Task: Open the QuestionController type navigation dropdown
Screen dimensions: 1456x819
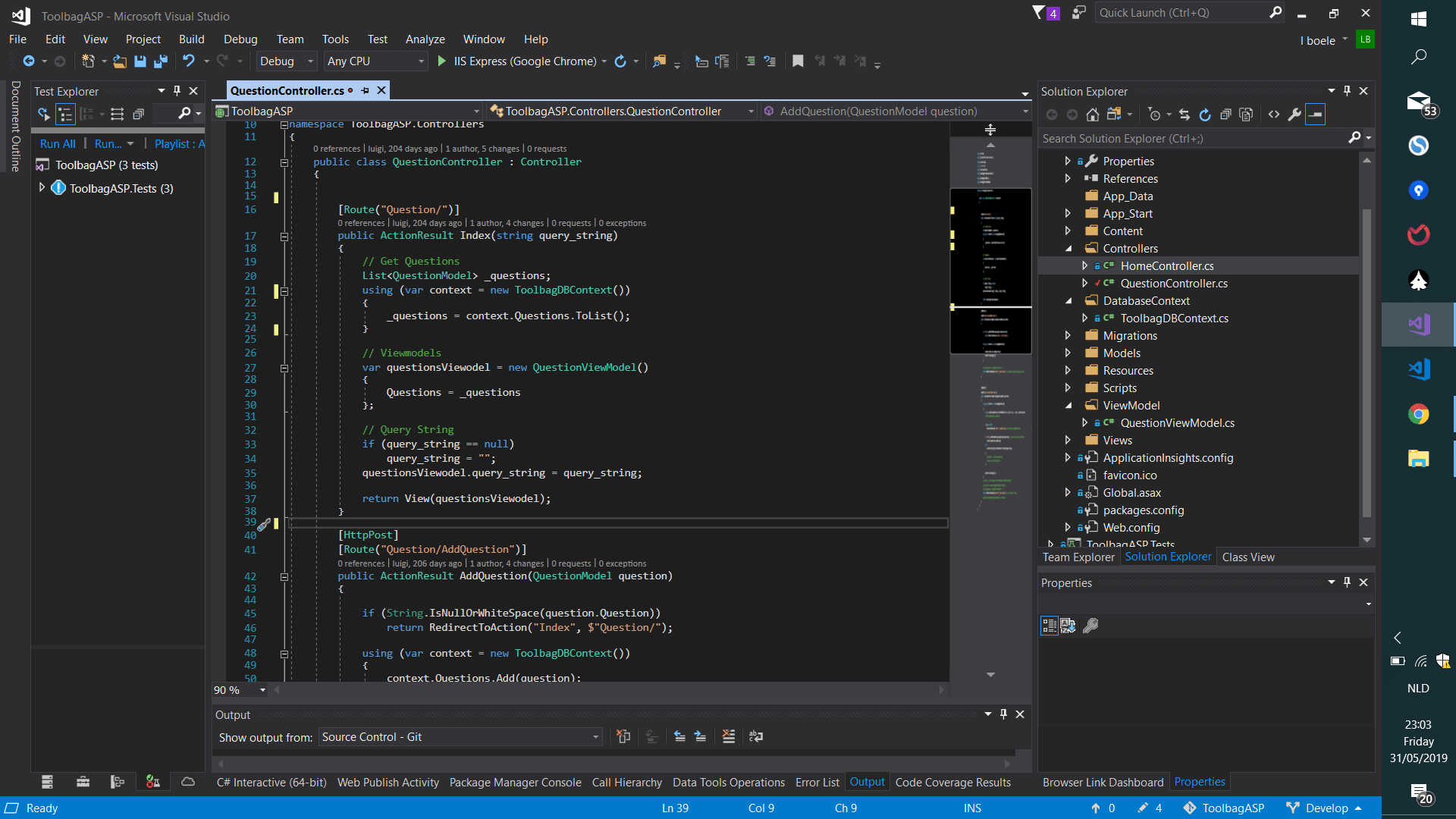Action: [623, 111]
